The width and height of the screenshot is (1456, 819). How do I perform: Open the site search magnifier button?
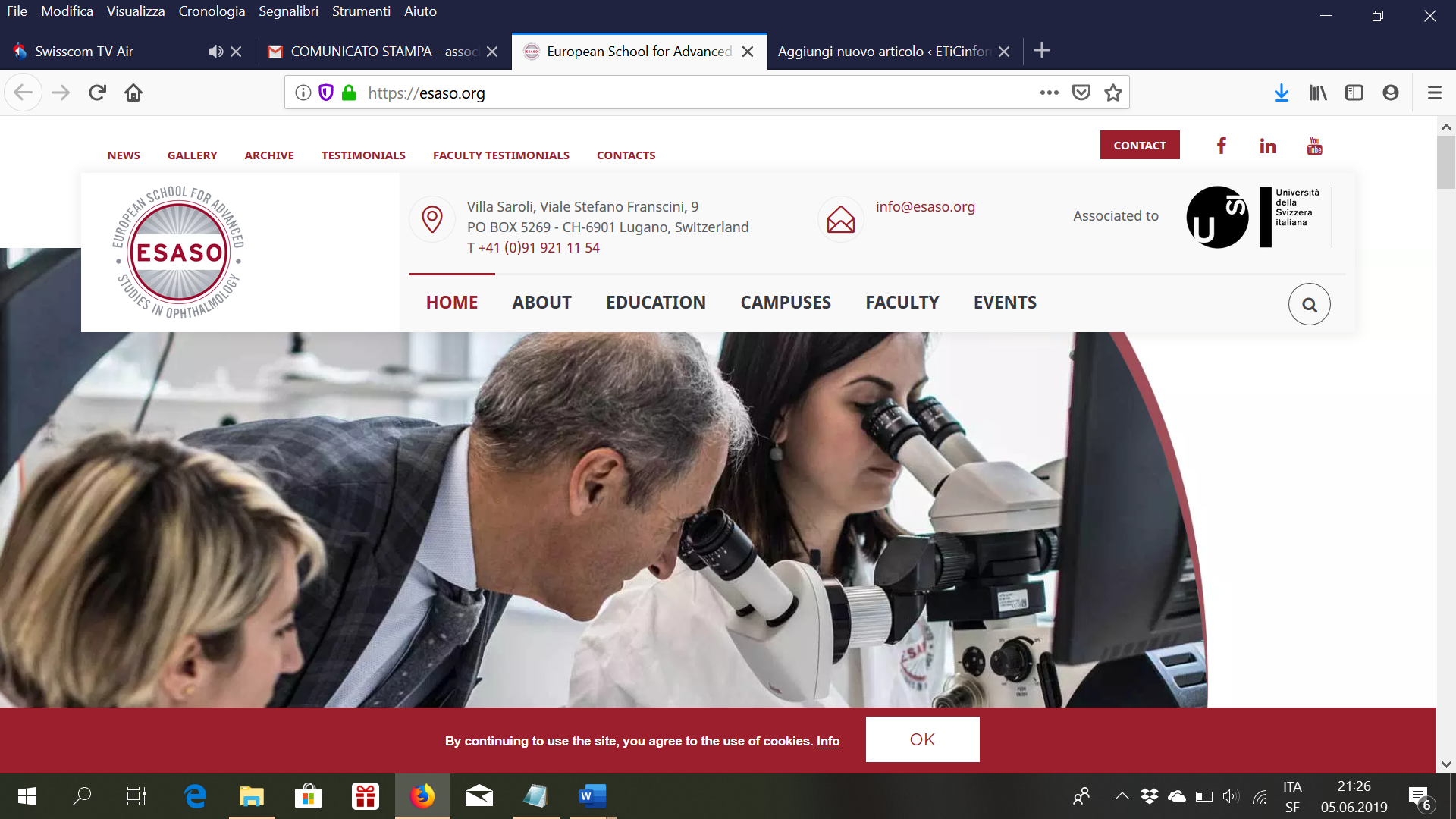1309,304
